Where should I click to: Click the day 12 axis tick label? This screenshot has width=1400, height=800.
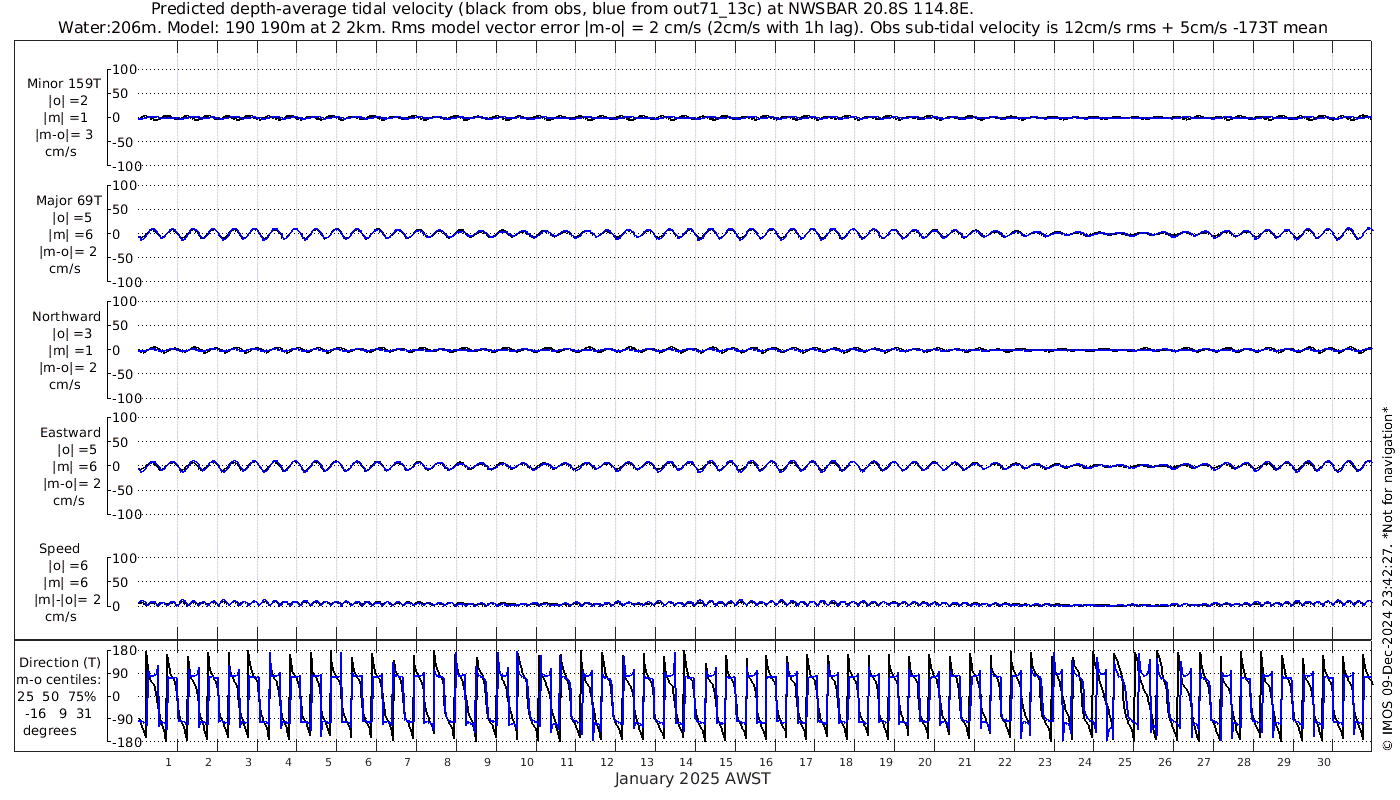tap(607, 762)
